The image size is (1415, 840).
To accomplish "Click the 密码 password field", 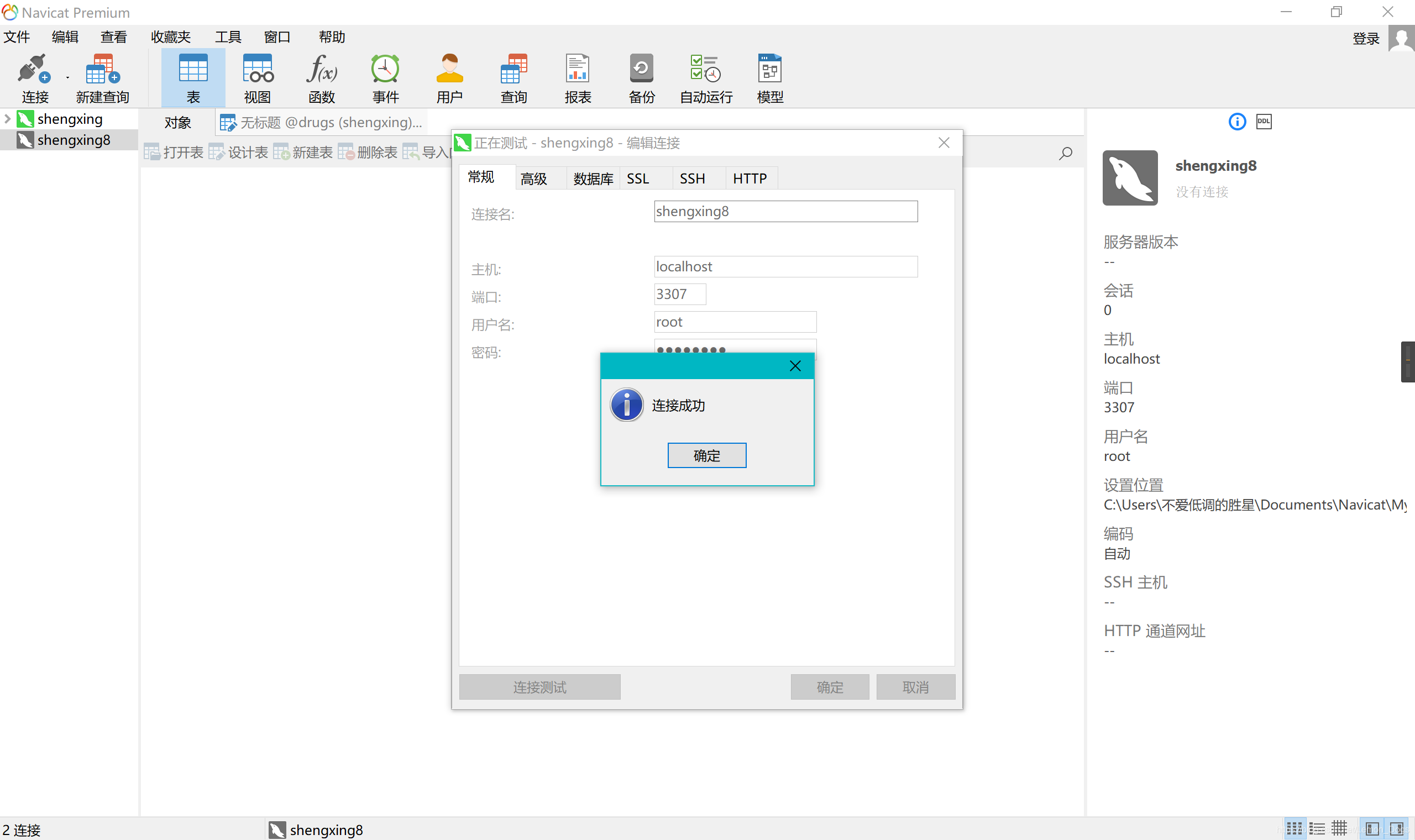I will coord(735,347).
